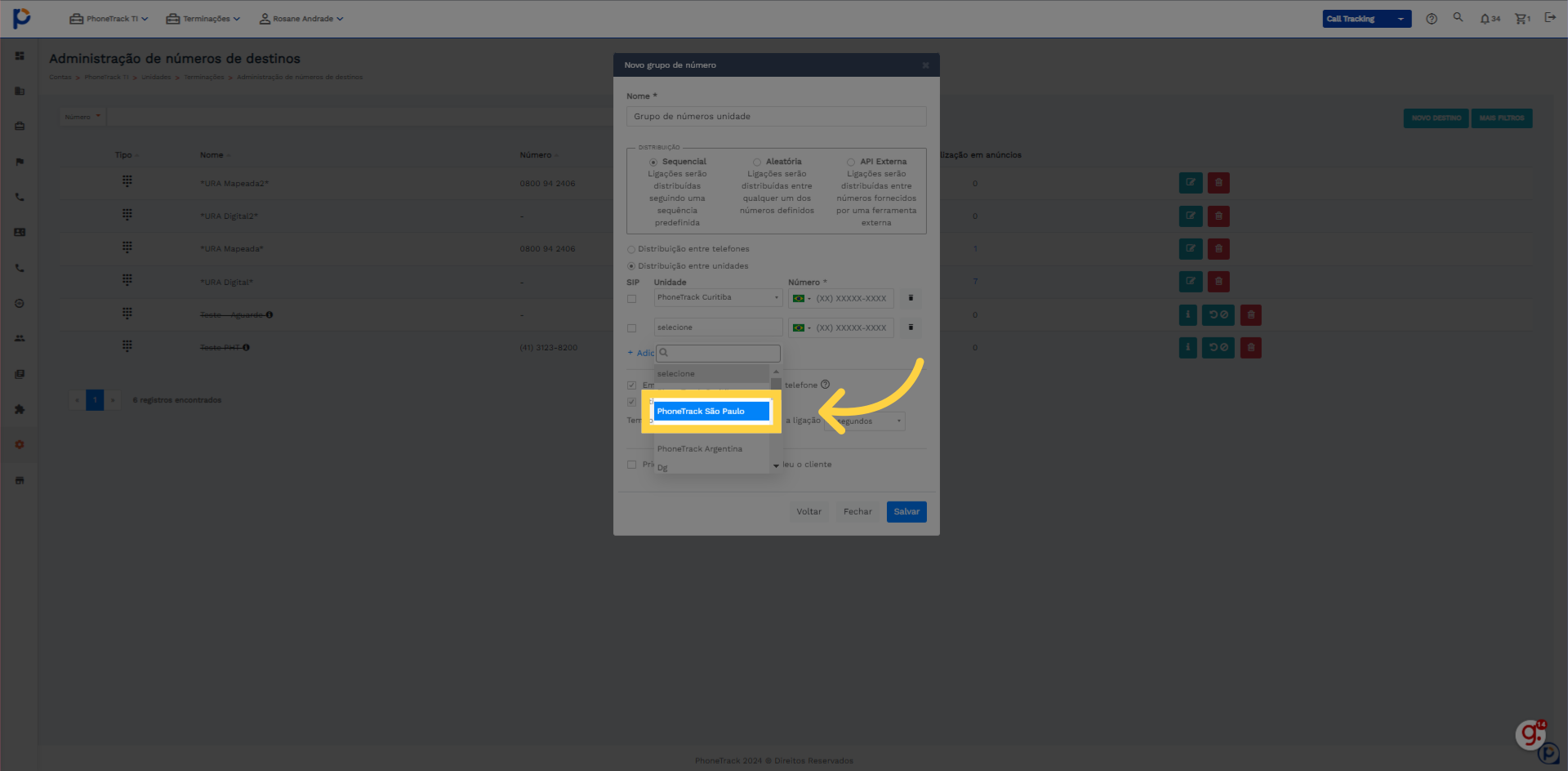Open PhoneTrack Curitiba unit dropdown
Screen dimensions: 1568x771
[x=718, y=298]
